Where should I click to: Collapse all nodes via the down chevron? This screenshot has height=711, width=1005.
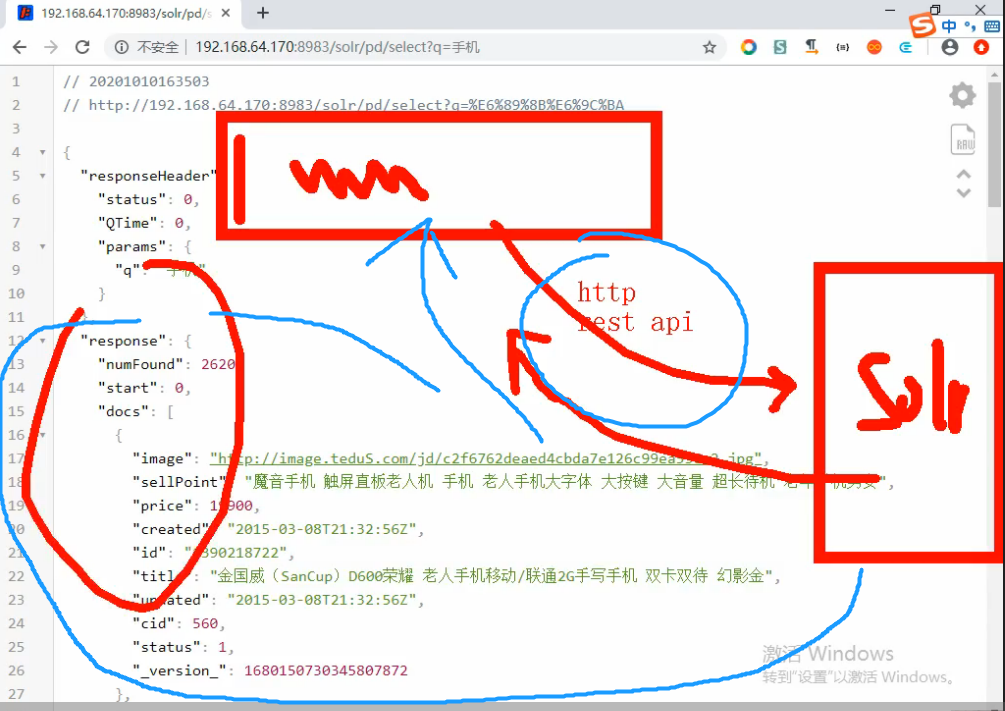click(x=962, y=191)
